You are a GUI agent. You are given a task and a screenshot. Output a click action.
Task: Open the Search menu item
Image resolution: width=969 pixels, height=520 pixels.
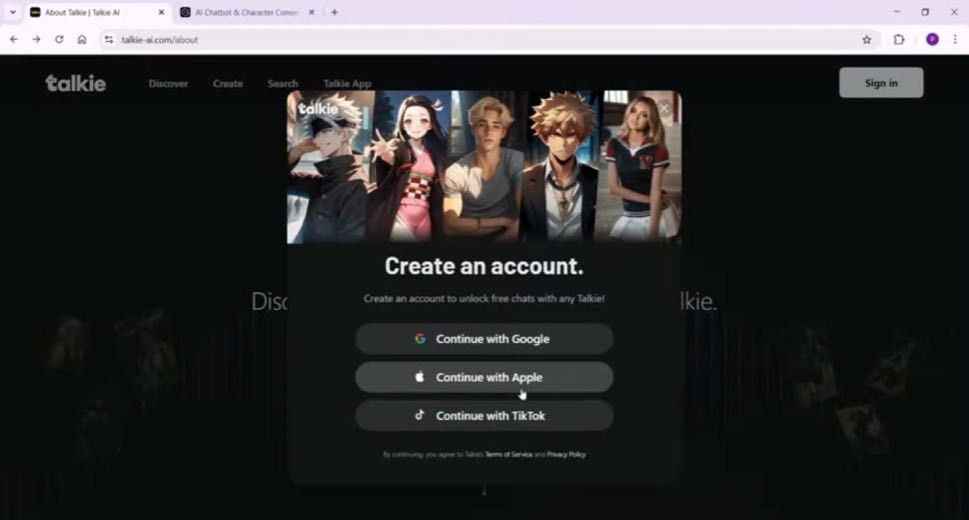click(x=283, y=83)
